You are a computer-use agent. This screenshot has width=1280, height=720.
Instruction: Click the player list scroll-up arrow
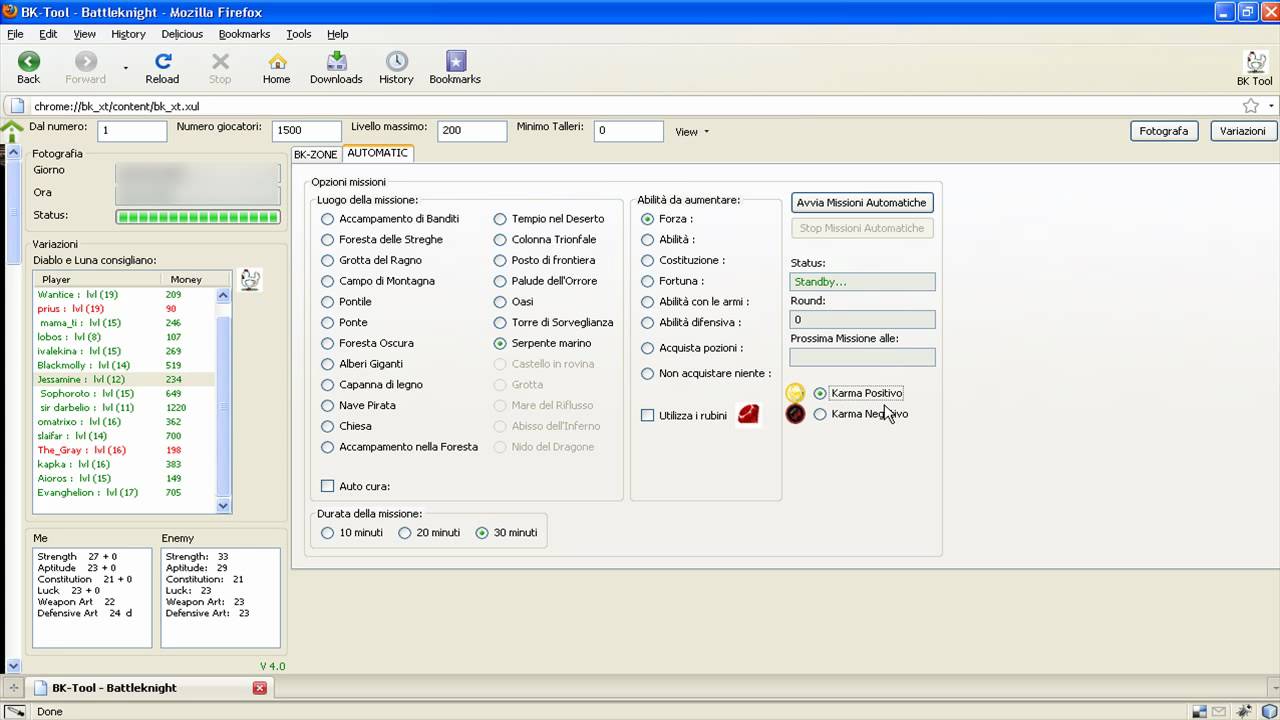223,295
